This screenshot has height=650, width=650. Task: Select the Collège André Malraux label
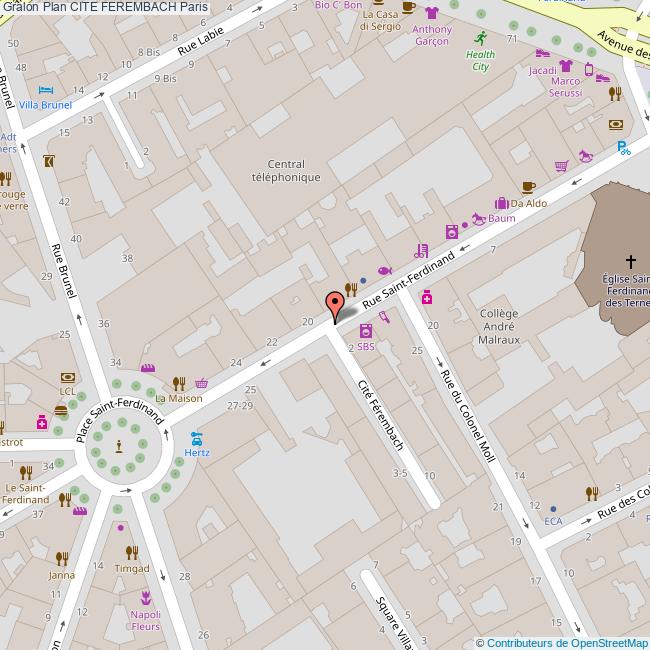click(499, 326)
